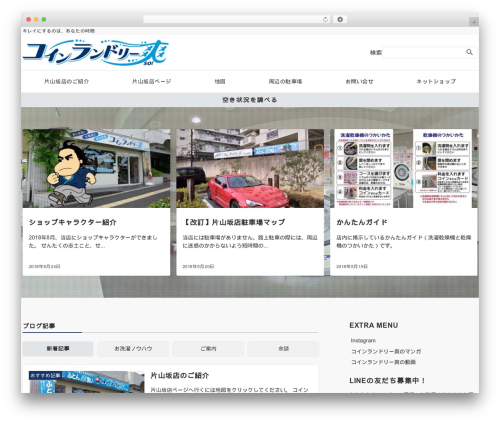The height and width of the screenshot is (423, 500).
Task: Open ショップキャラクター紹介 article title
Action: click(x=73, y=222)
